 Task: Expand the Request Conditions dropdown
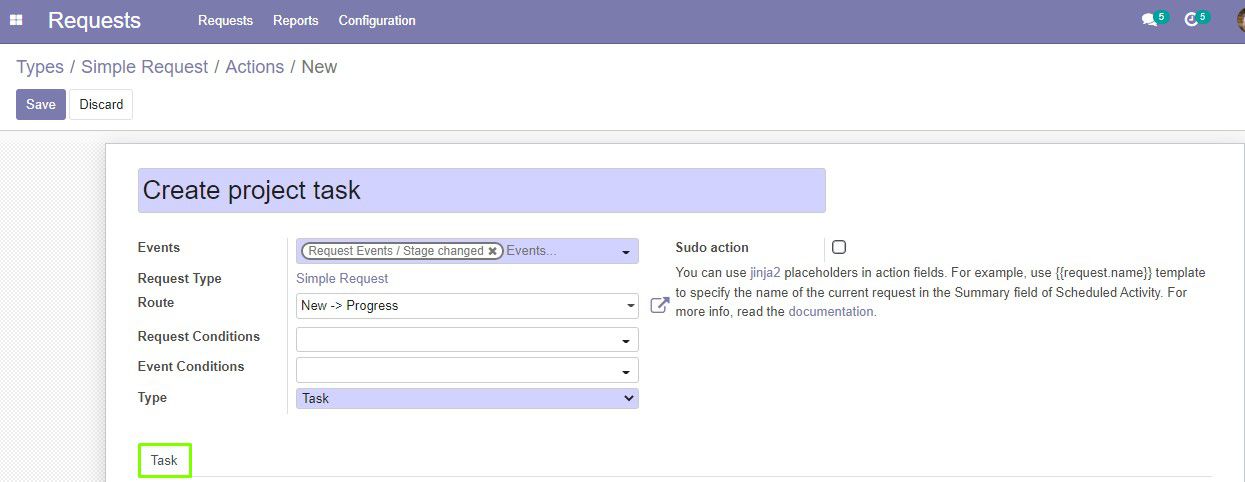pyautogui.click(x=467, y=340)
